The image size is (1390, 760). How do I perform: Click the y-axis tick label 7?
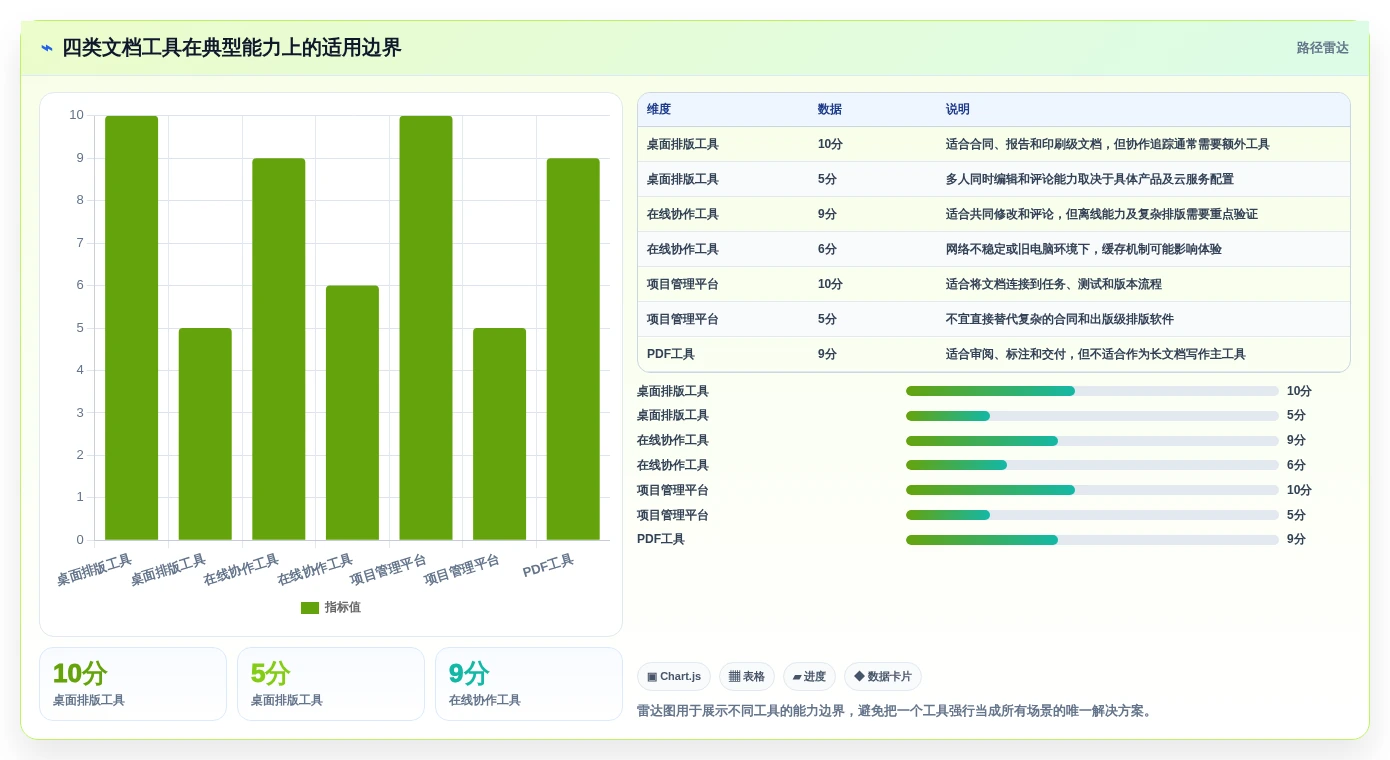coord(80,243)
